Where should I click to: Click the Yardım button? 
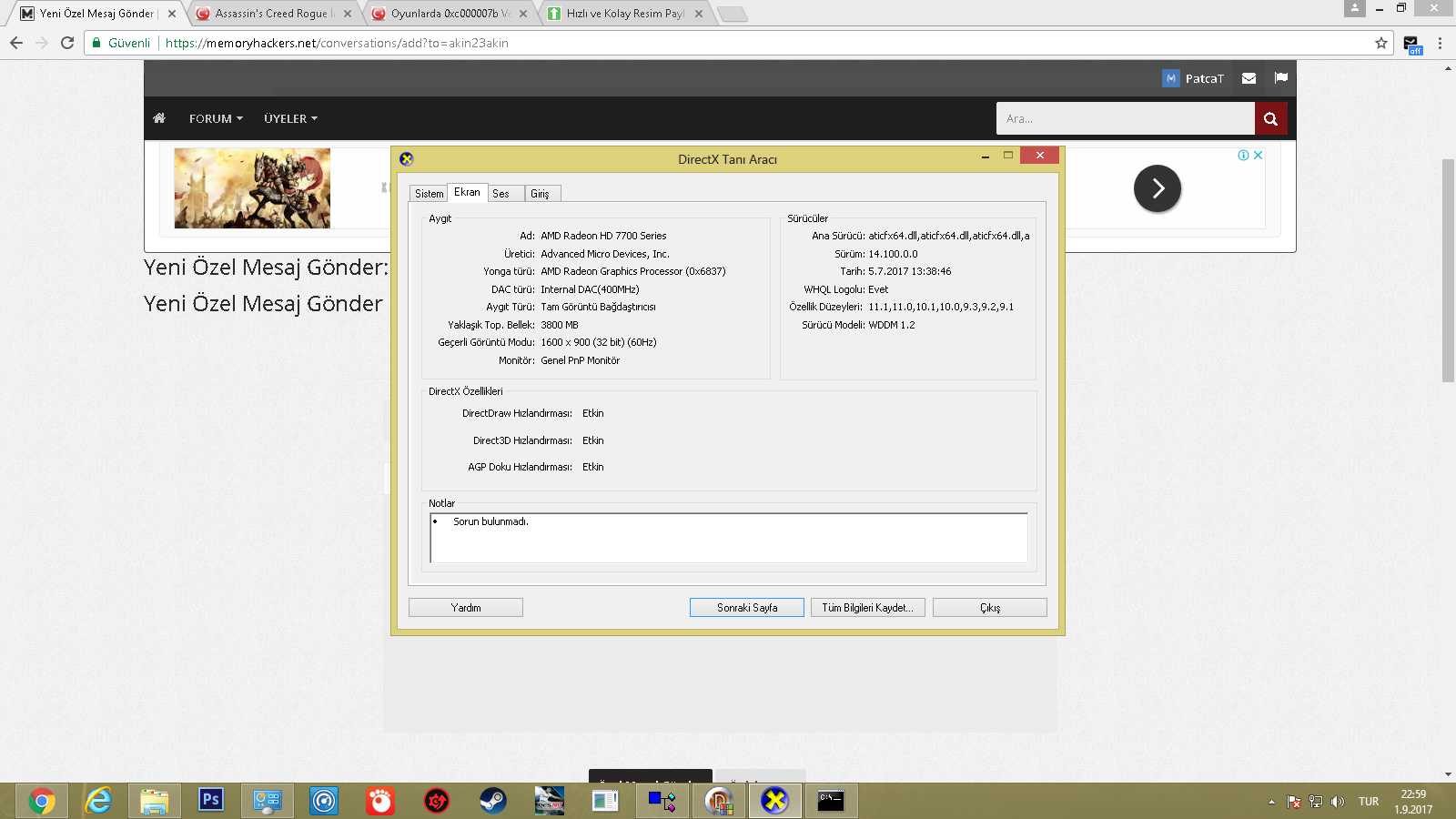[x=466, y=608]
